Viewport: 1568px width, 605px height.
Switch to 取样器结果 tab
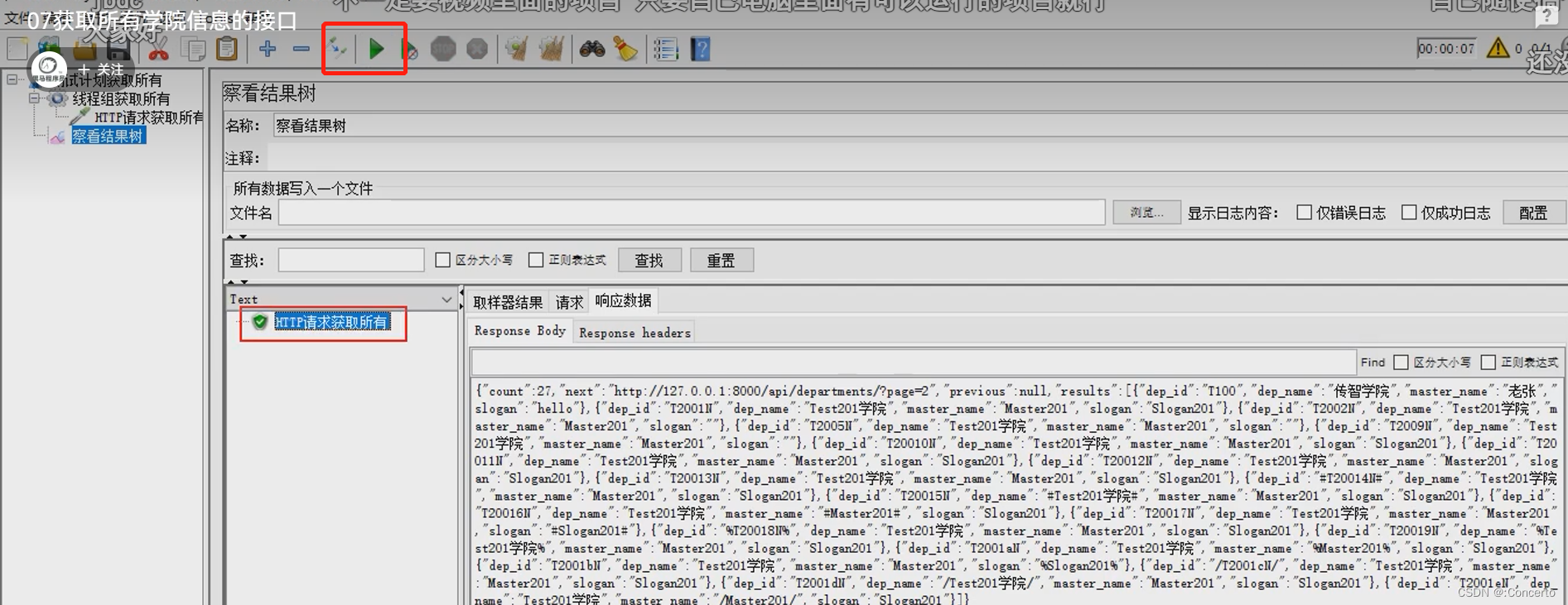pos(508,302)
